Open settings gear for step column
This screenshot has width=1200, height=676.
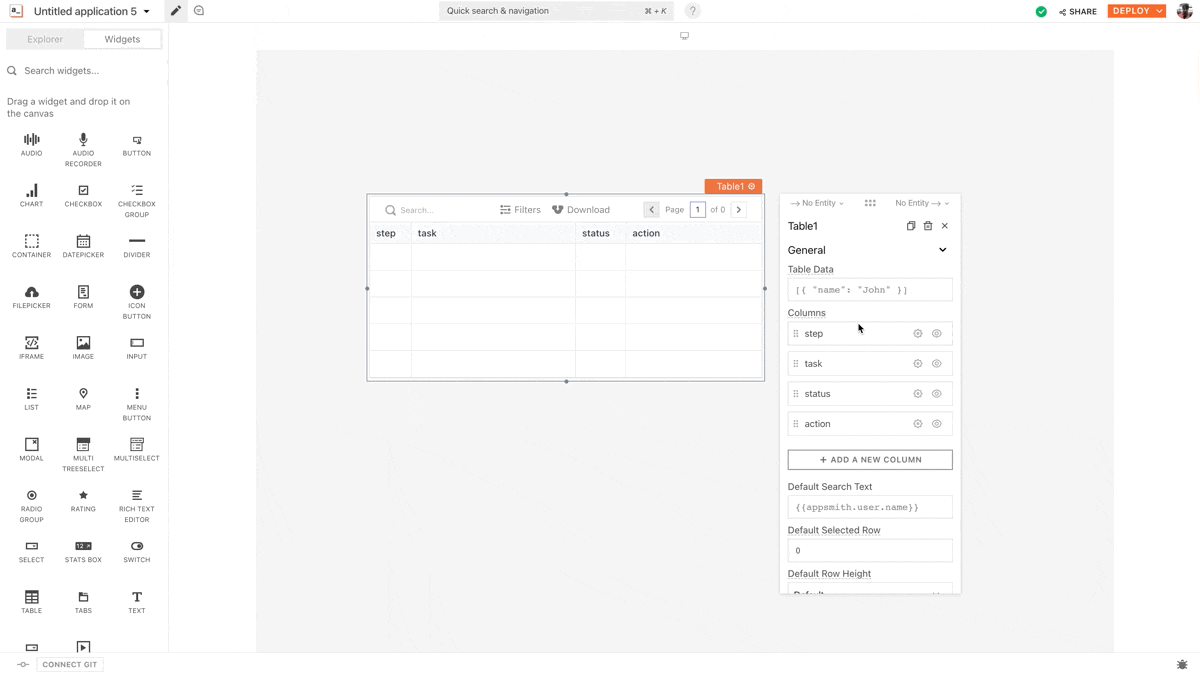click(x=918, y=334)
